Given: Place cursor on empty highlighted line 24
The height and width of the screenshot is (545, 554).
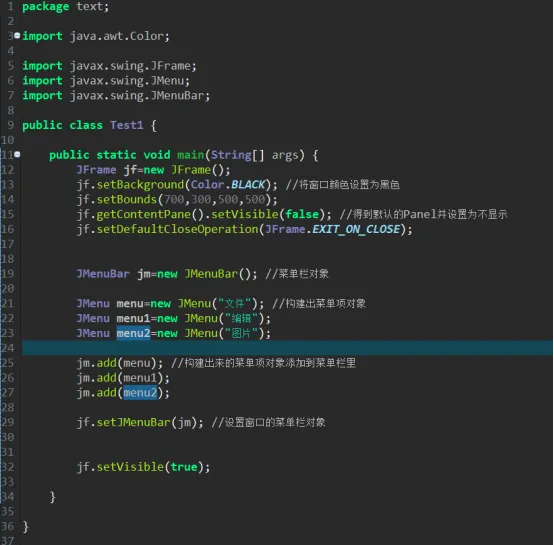Looking at the screenshot, I should 287,348.
